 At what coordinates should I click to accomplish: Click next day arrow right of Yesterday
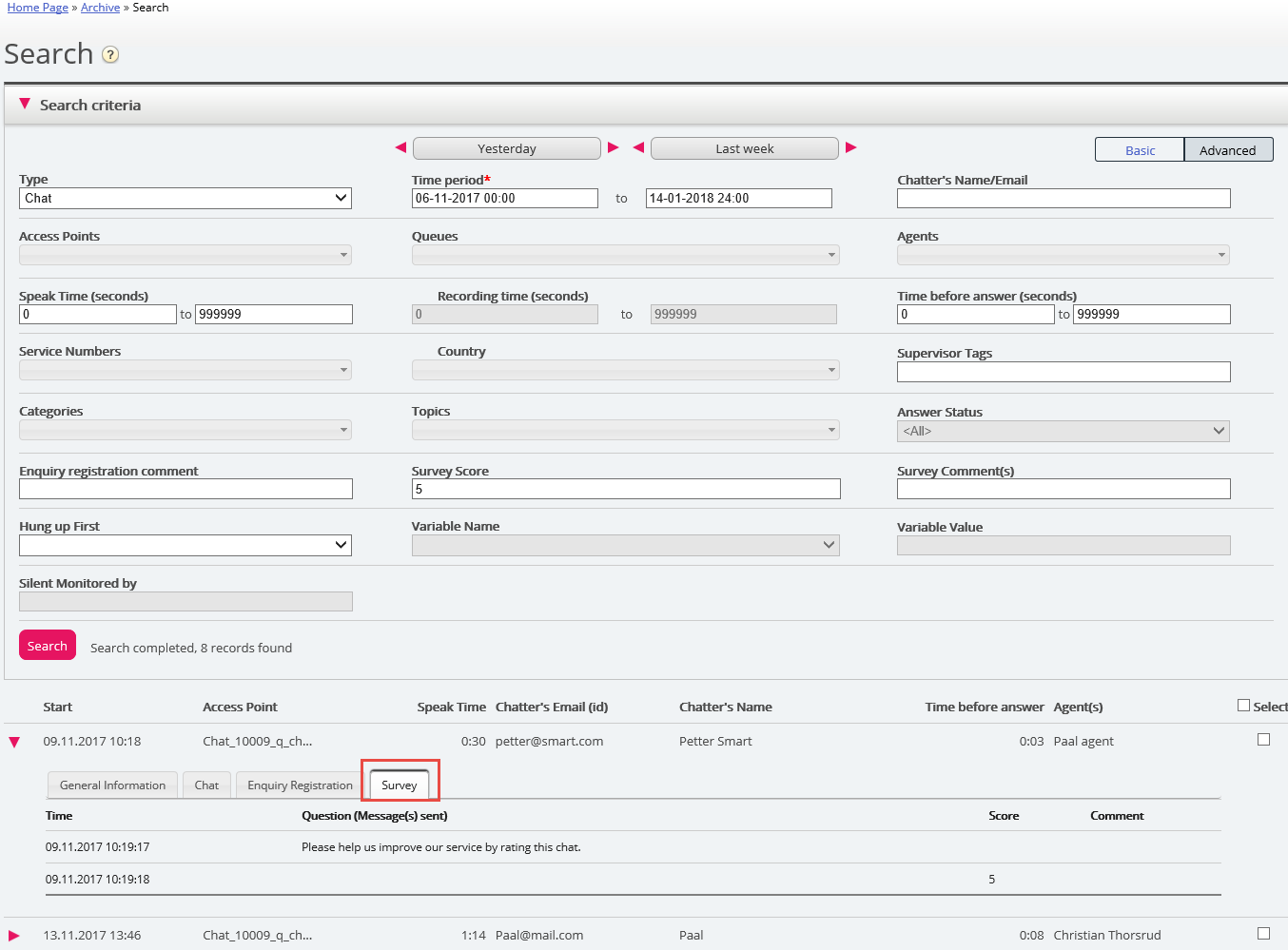(614, 147)
